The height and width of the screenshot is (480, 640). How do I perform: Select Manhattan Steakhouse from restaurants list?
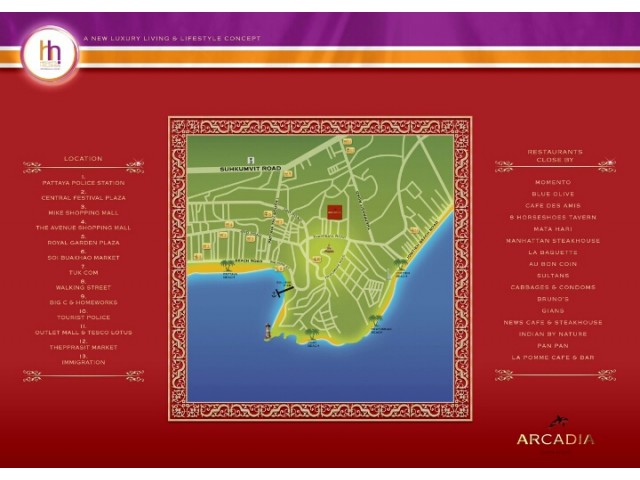552,240
